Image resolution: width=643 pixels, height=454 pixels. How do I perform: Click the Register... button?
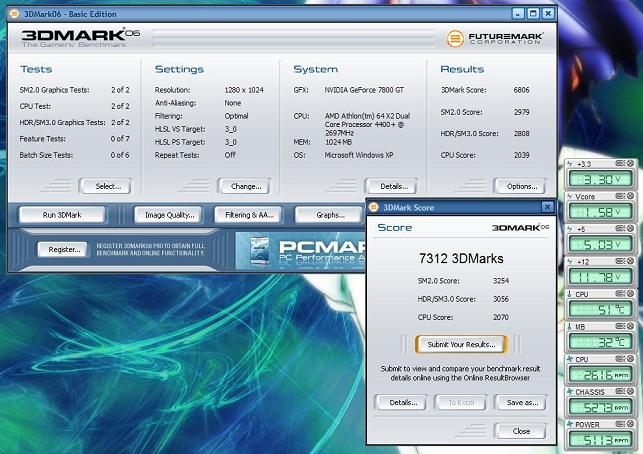coord(63,249)
